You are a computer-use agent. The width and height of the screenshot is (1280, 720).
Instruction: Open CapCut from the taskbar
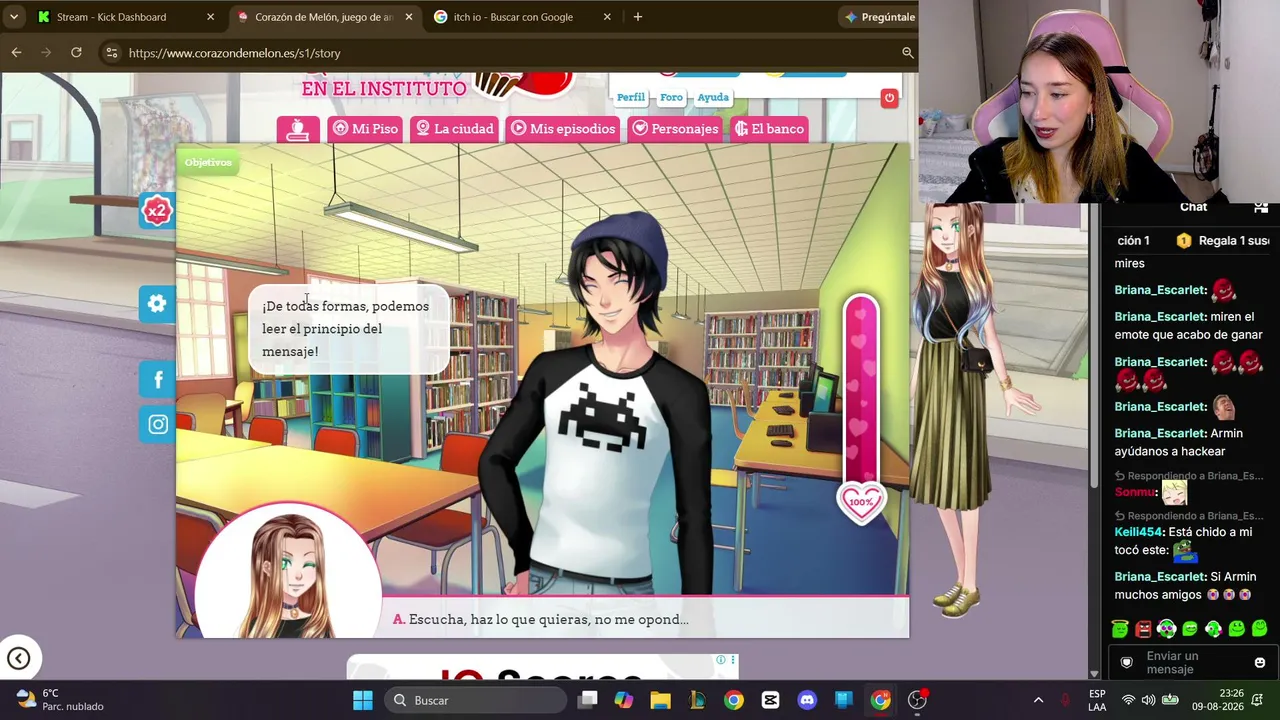point(770,700)
